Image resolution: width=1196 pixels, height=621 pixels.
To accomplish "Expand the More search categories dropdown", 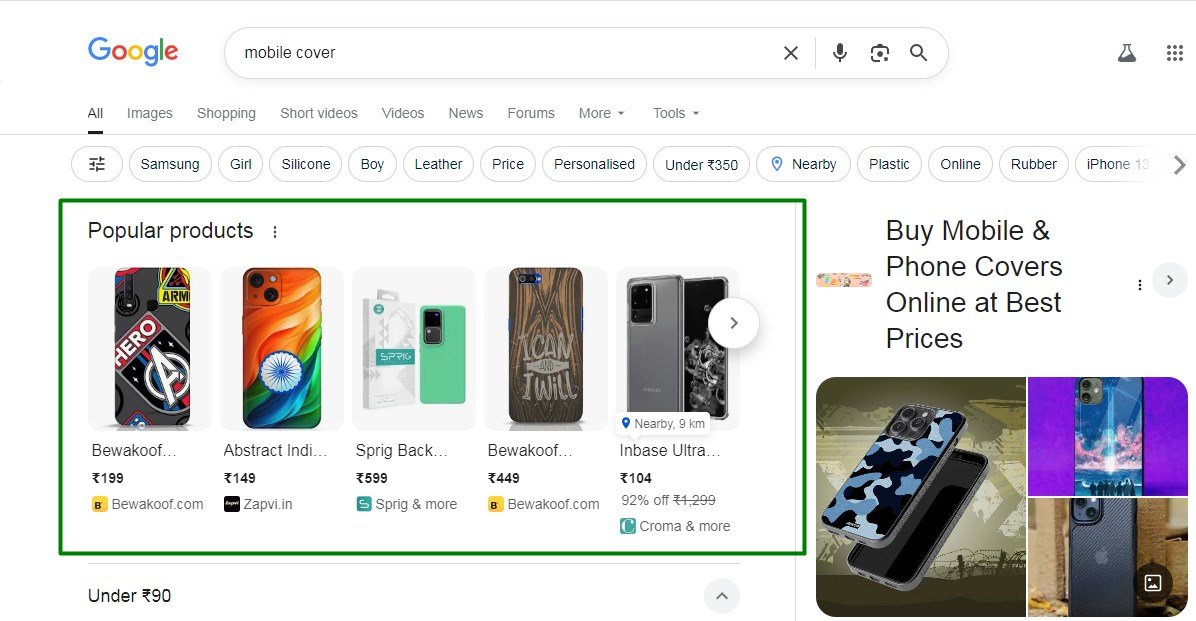I will click(x=602, y=113).
